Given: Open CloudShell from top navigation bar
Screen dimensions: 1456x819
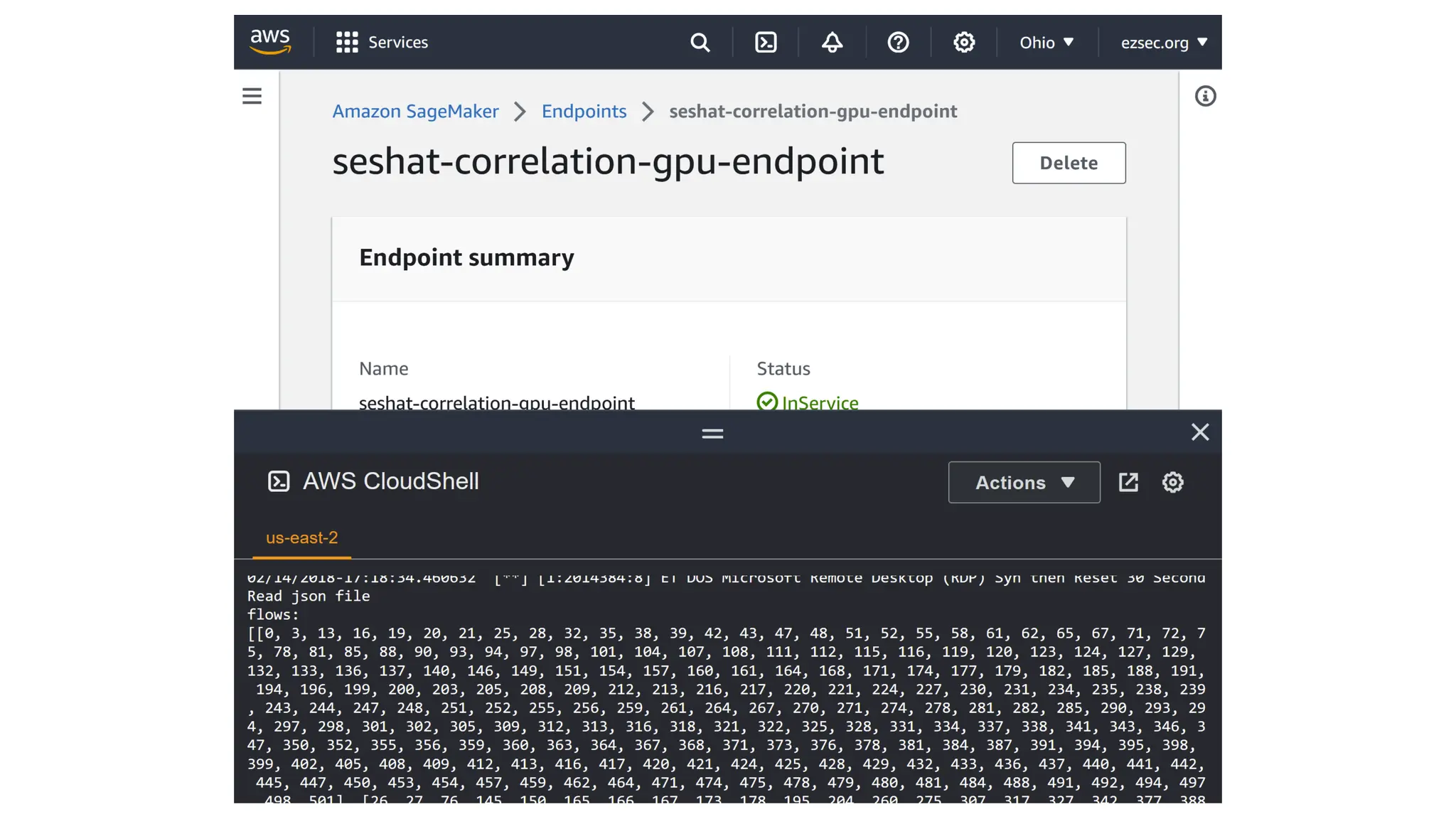Looking at the screenshot, I should pyautogui.click(x=766, y=43).
